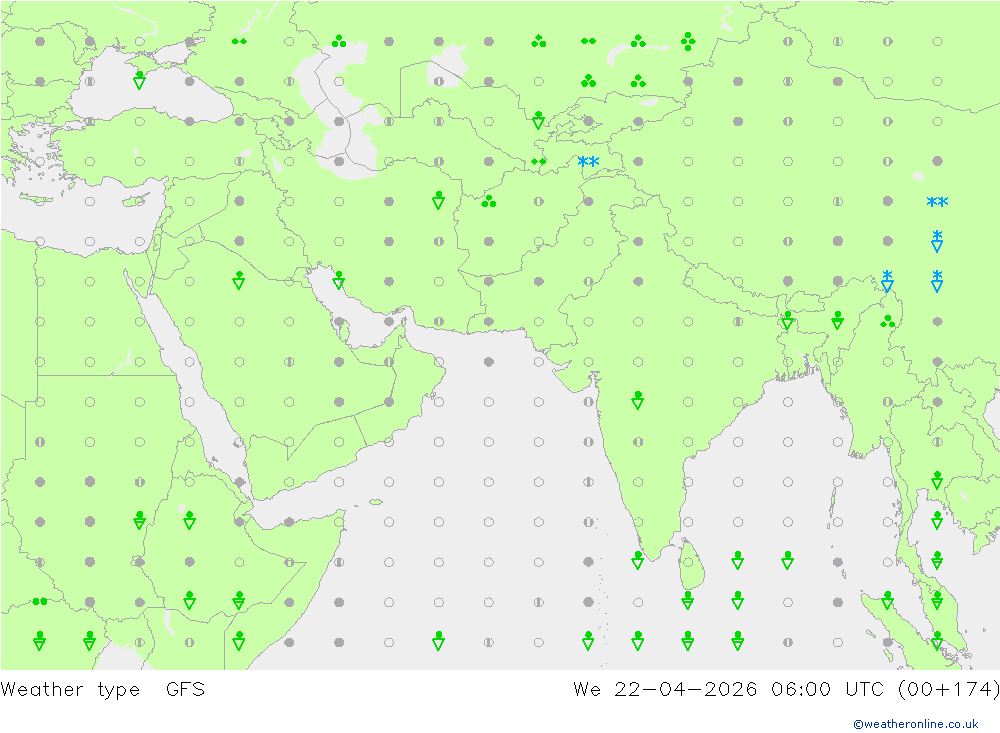This screenshot has height=733, width=1000.
Task: Click the four-dot heavy rain symbol
Action: click(688, 41)
